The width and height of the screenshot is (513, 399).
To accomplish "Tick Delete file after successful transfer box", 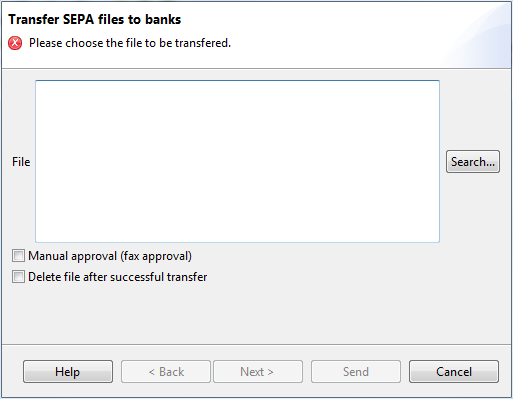I will tap(18, 277).
